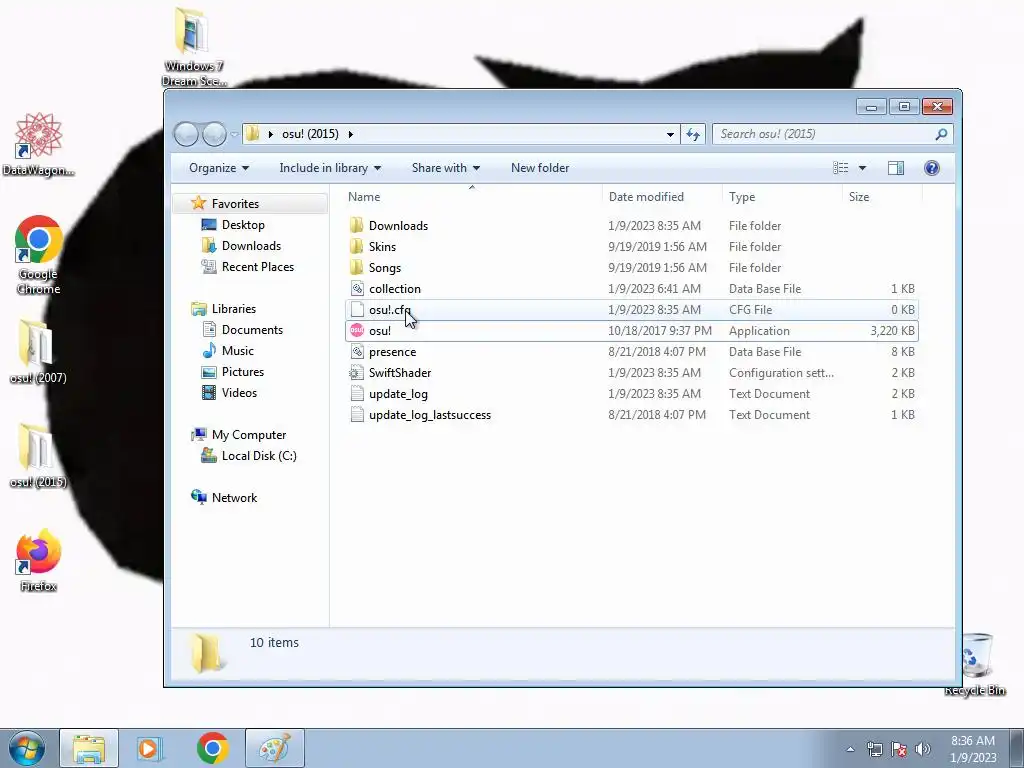Select the osu!.cfg file
Viewport: 1024px width, 768px height.
[x=632, y=310]
